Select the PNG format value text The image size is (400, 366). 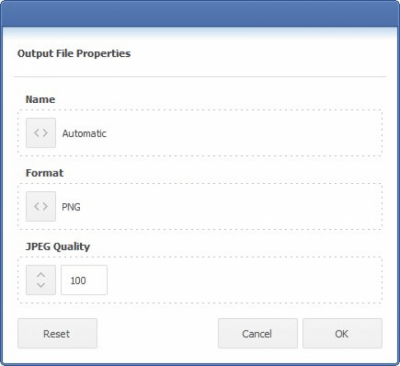point(71,207)
